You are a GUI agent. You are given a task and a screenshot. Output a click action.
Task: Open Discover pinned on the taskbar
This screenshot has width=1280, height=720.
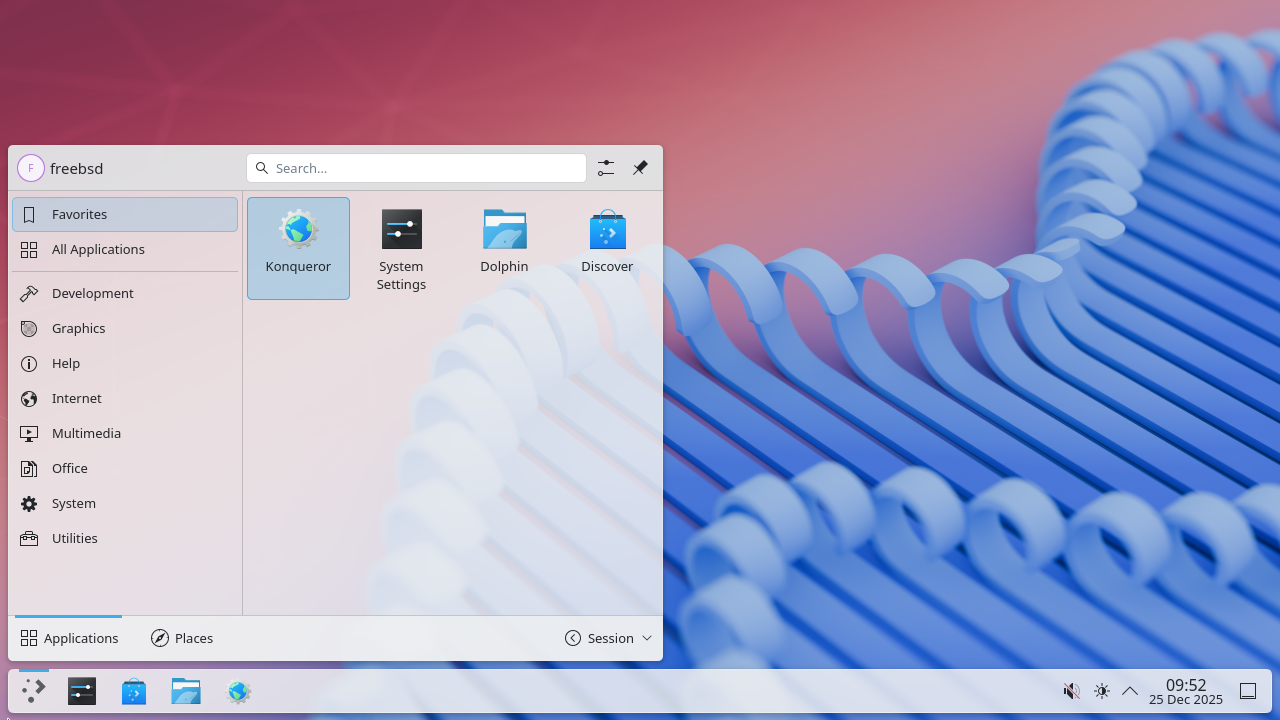pos(134,691)
